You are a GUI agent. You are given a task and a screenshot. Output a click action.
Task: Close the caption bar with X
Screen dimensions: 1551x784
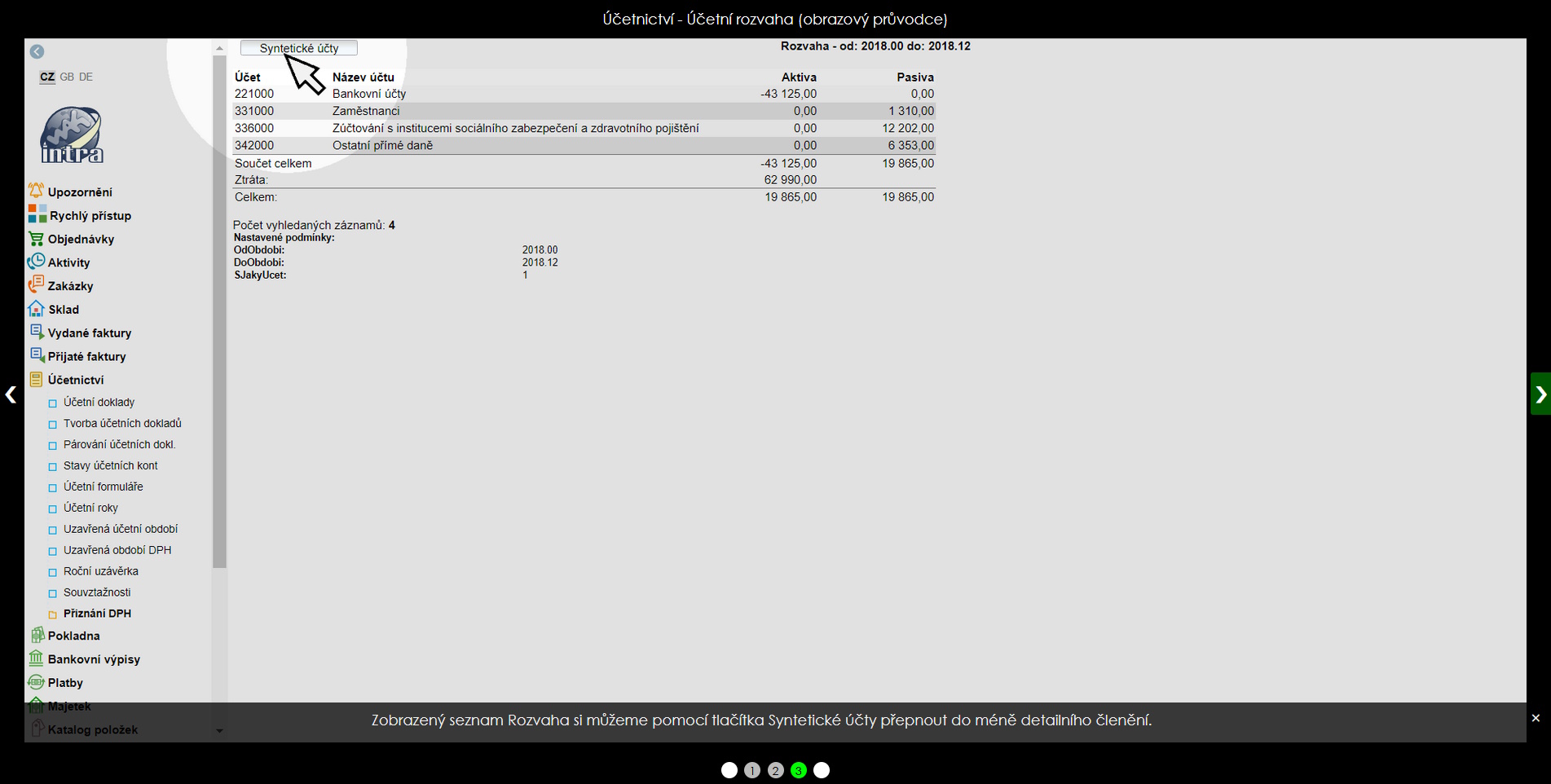pyautogui.click(x=1536, y=718)
